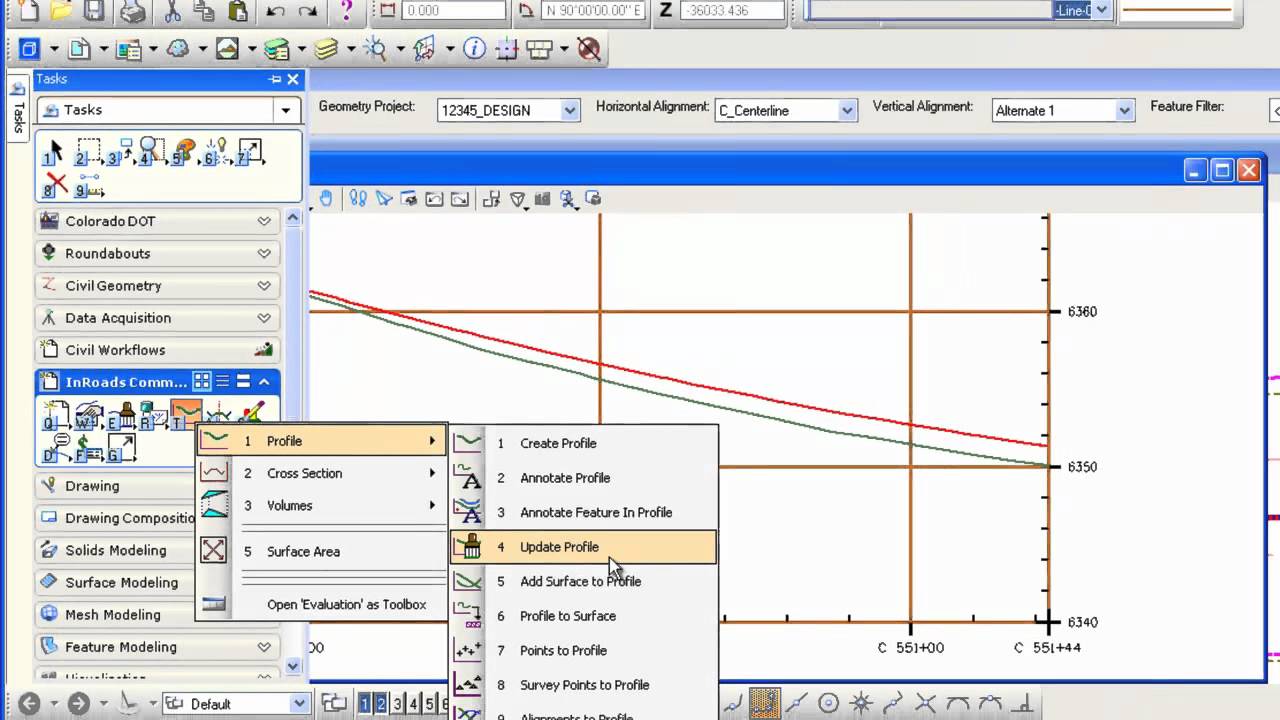1280x720 pixels.
Task: Click the magnifier with sparkle toolbar icon
Action: tap(376, 48)
